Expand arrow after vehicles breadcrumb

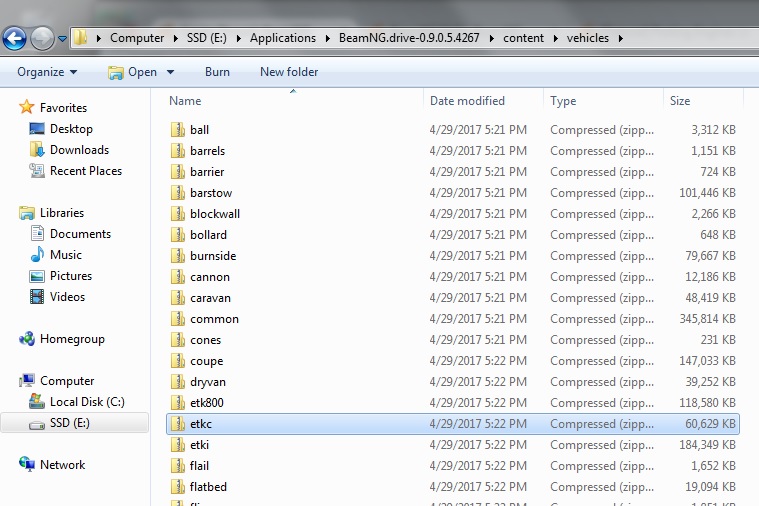click(x=621, y=38)
